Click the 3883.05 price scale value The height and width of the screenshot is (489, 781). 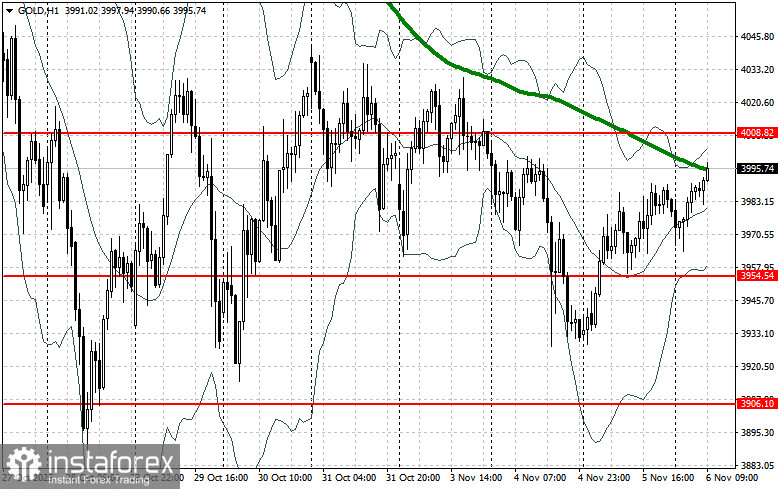pyautogui.click(x=757, y=465)
